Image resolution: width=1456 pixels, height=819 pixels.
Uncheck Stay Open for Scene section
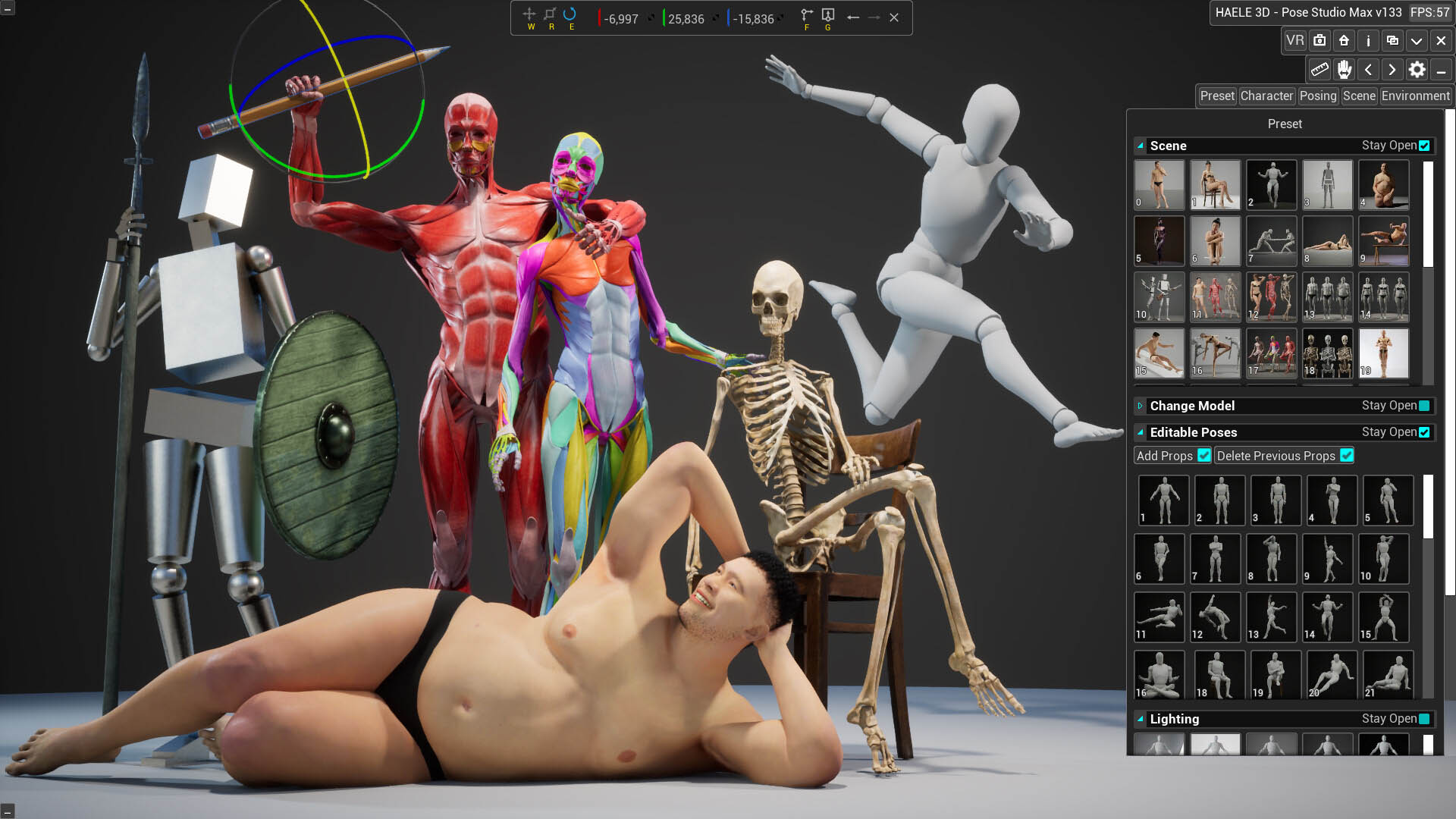pyautogui.click(x=1424, y=146)
